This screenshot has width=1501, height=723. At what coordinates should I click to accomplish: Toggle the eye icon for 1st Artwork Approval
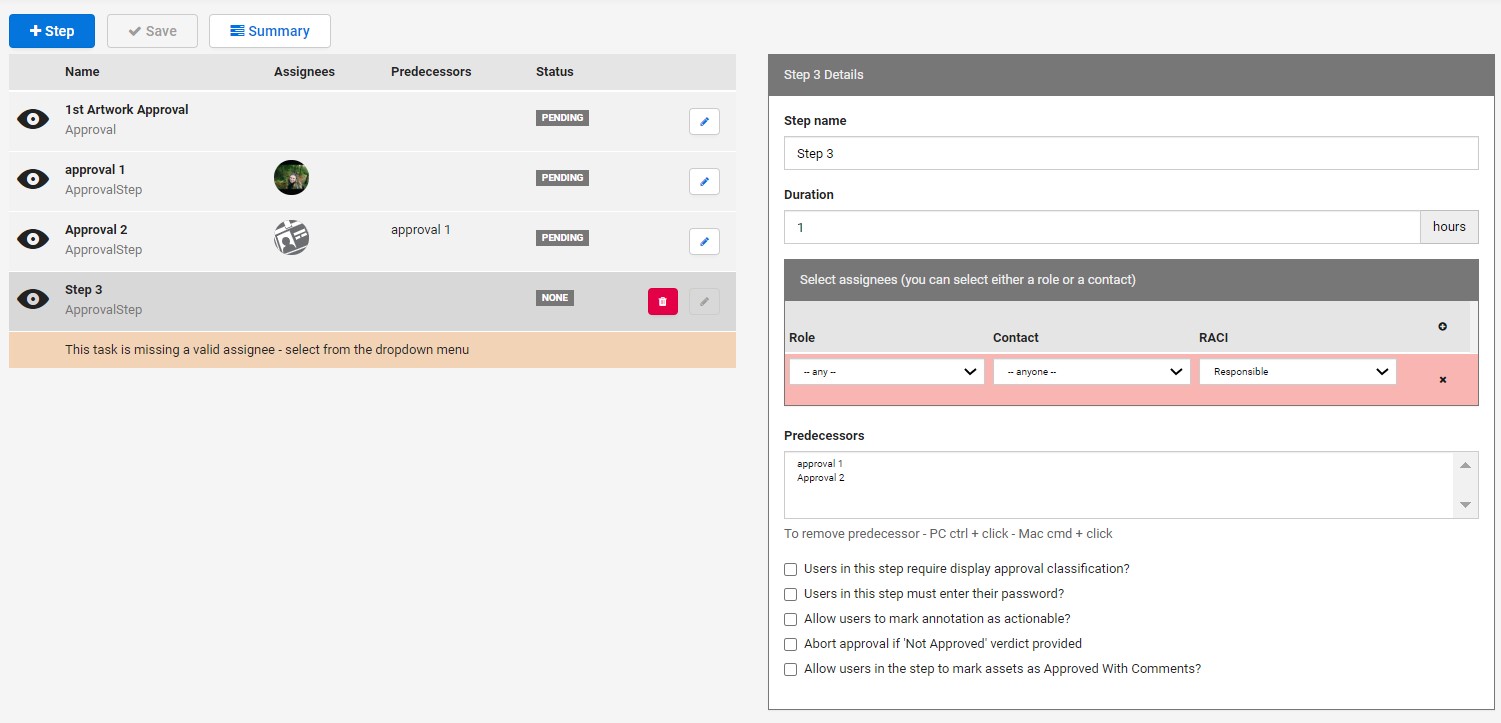pos(33,119)
